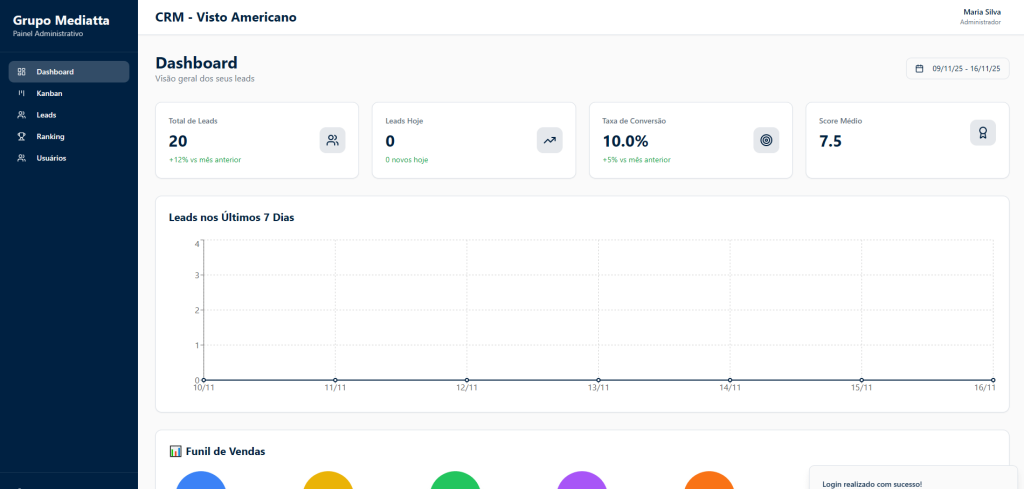Go to the Kanban menu item

click(x=50, y=93)
